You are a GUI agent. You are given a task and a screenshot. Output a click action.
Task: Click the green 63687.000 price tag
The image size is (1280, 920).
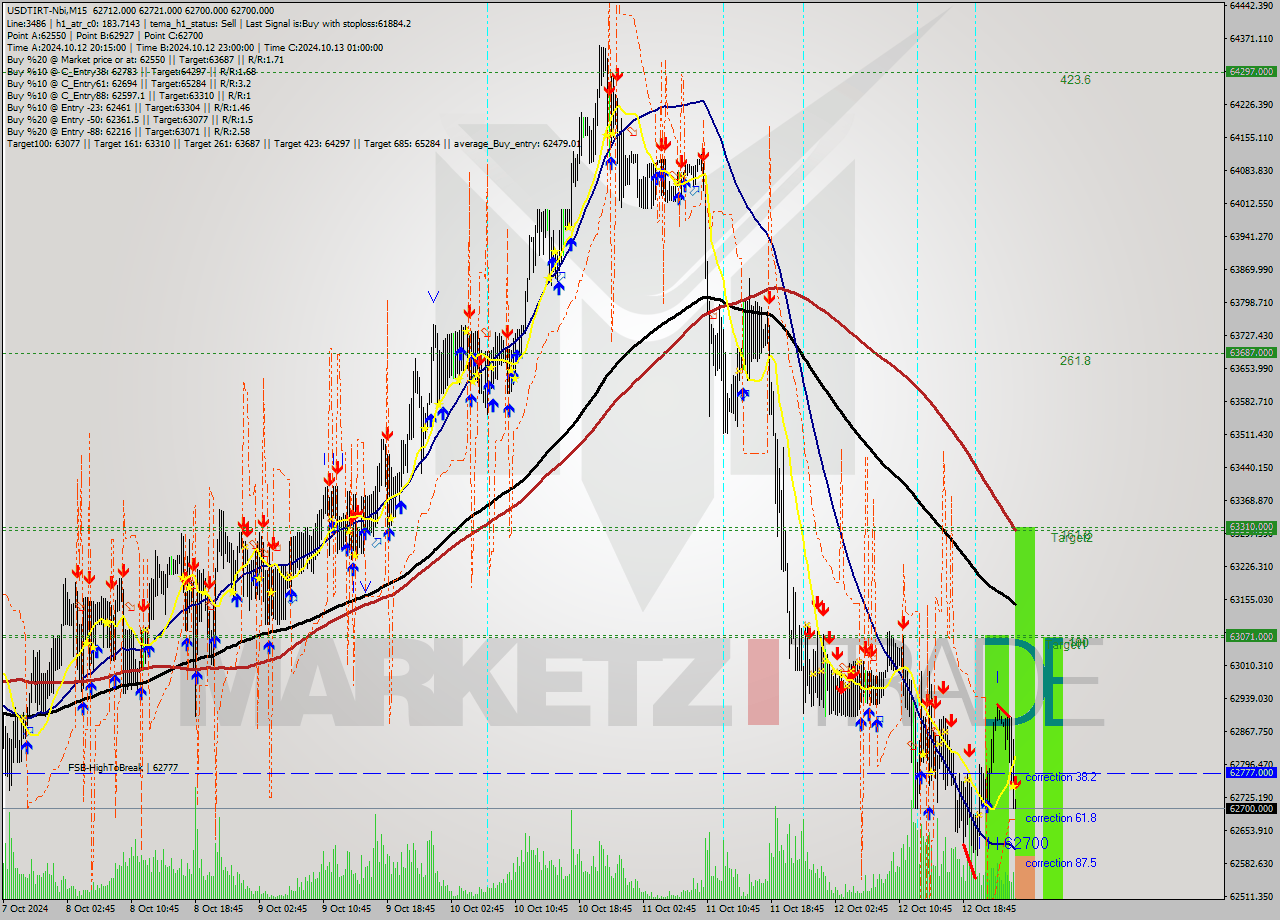tap(1250, 353)
